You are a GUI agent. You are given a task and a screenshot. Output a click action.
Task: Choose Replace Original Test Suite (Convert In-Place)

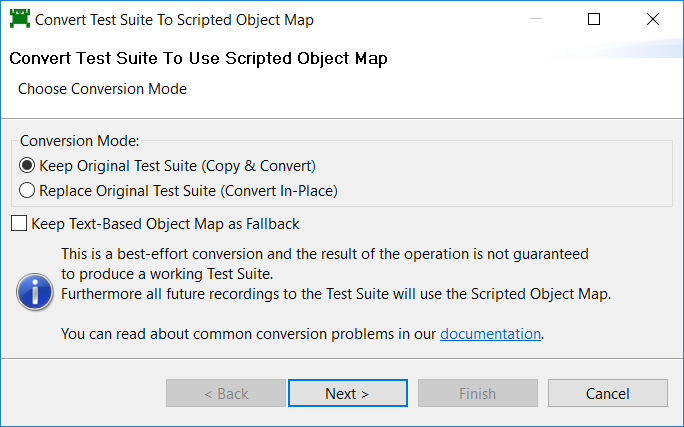coord(27,190)
